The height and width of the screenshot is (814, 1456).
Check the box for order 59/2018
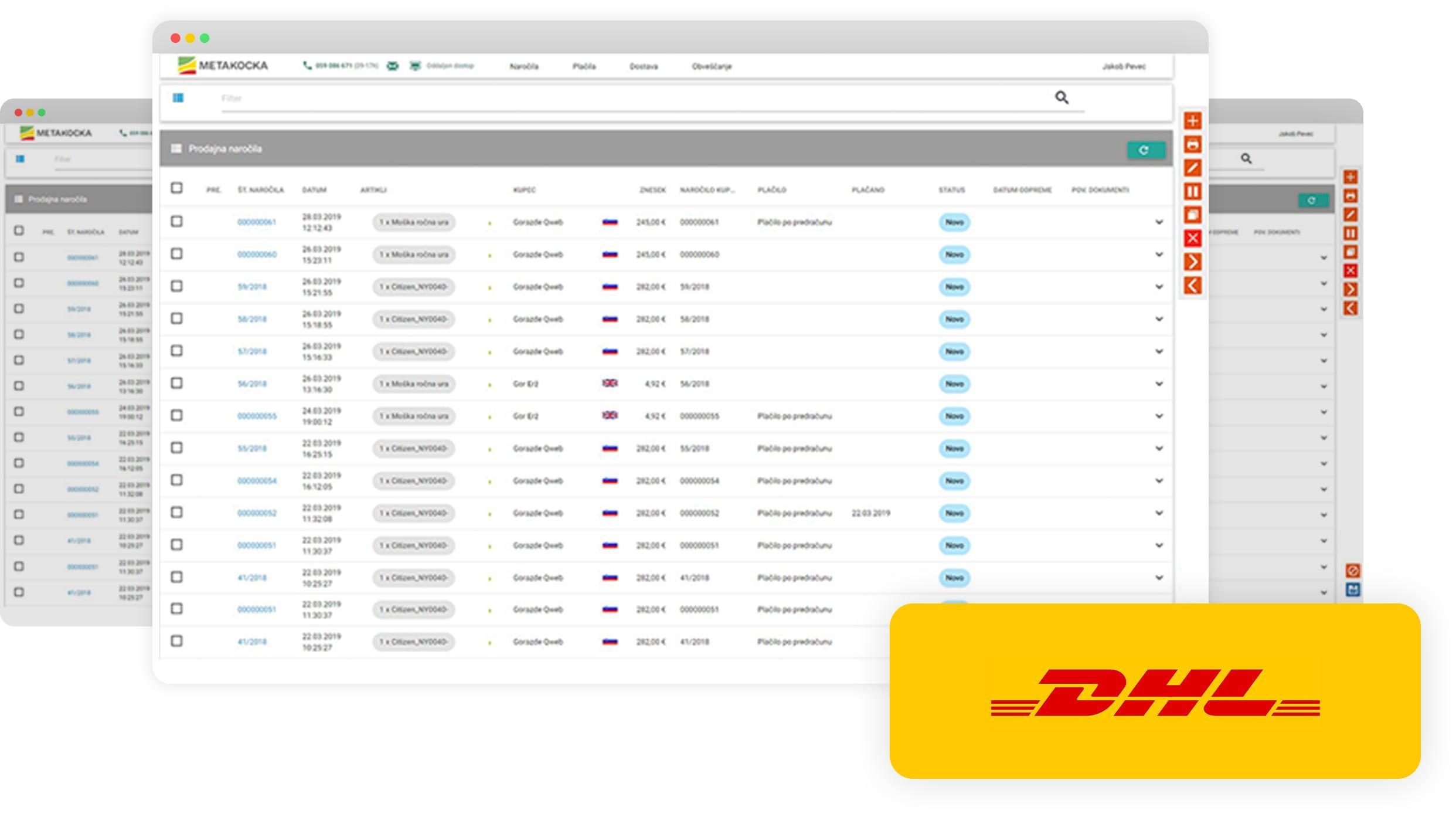click(x=176, y=286)
